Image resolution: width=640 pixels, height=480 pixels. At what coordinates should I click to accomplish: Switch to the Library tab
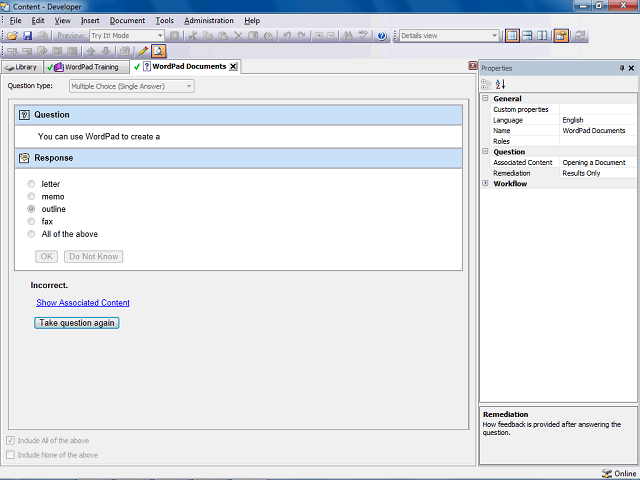pos(22,67)
